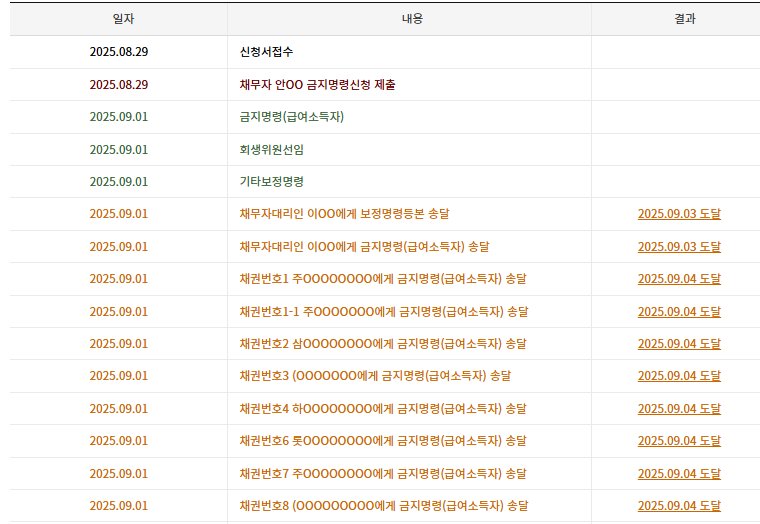
Task: Open the 2025.09.04 도달 link for 채권번호3 row
Action: [x=679, y=376]
